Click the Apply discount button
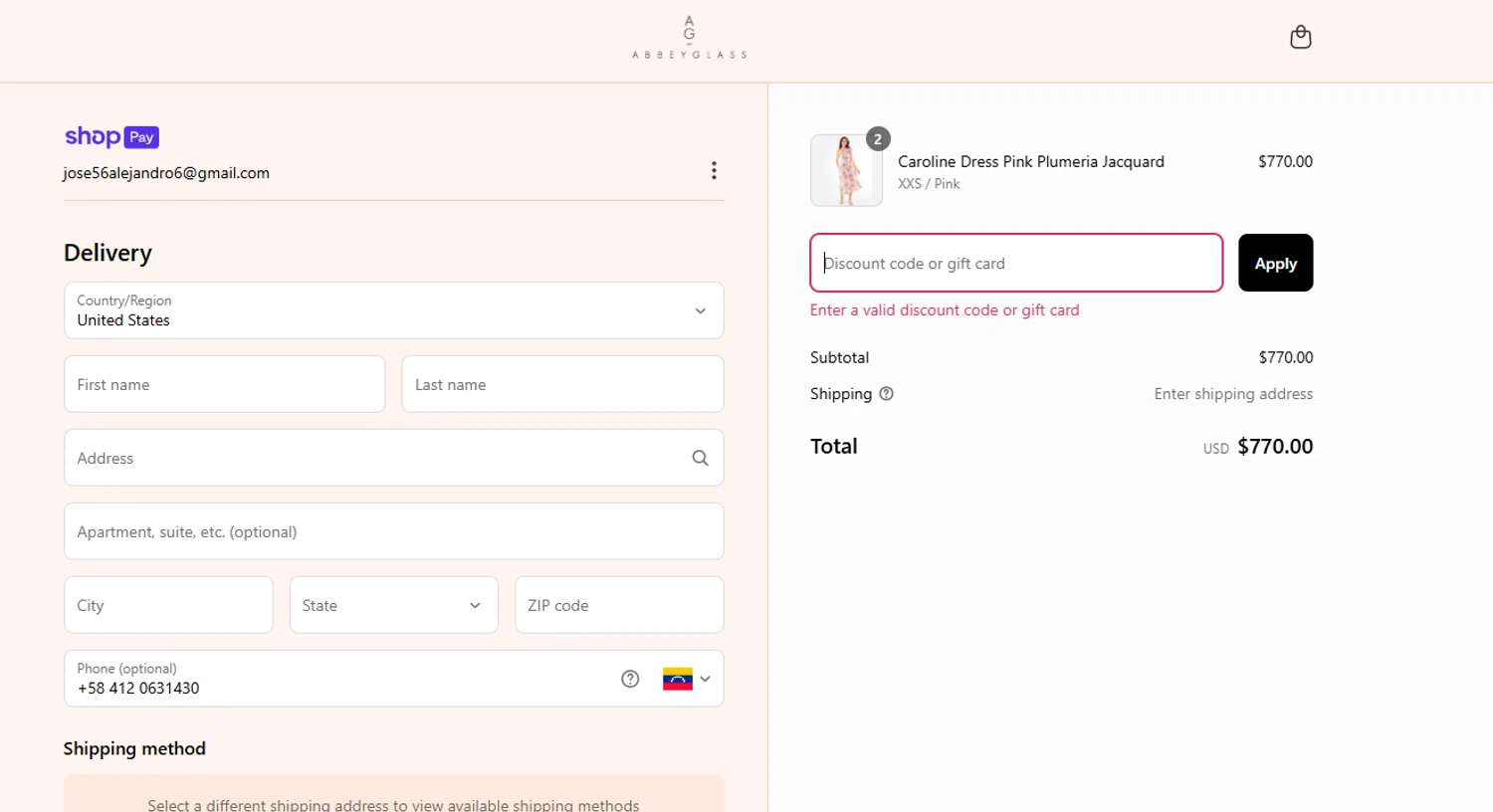Image resolution: width=1493 pixels, height=812 pixels. coord(1276,263)
